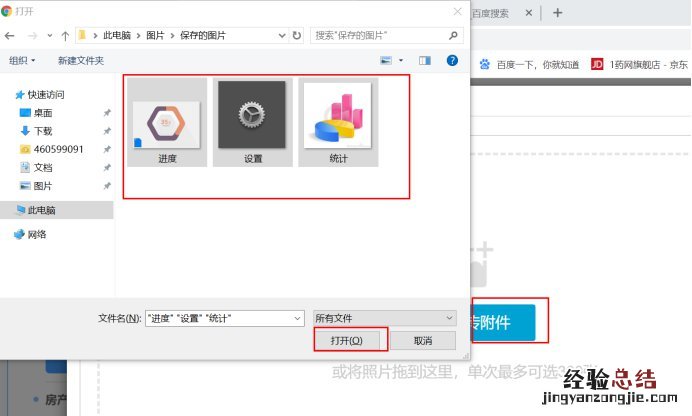Refresh the folder view

click(x=297, y=35)
